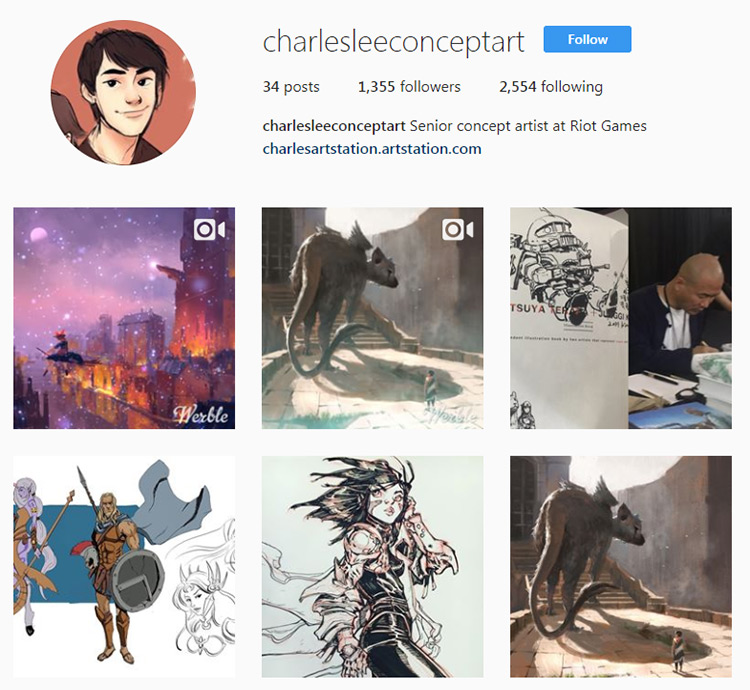Click the video camera icon on creature post
Screen dimensions: 750x690
pyautogui.click(x=458, y=230)
